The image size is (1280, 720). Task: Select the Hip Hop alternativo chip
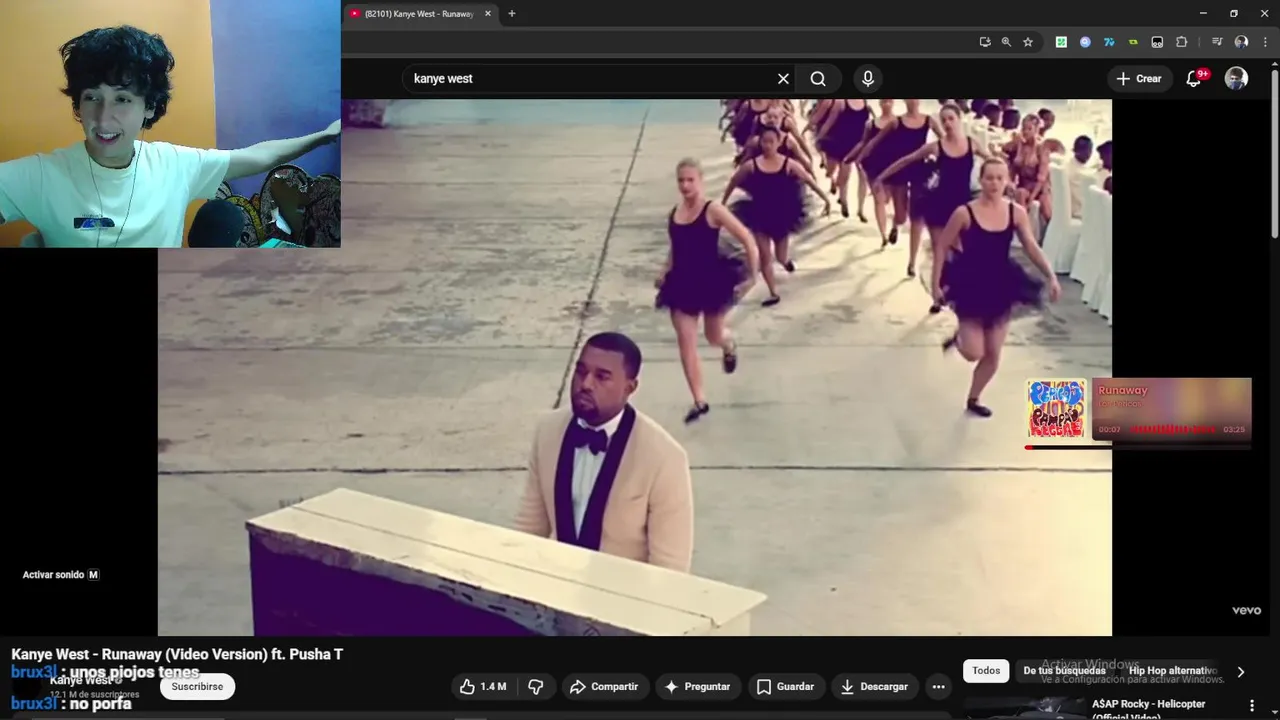point(1172,671)
